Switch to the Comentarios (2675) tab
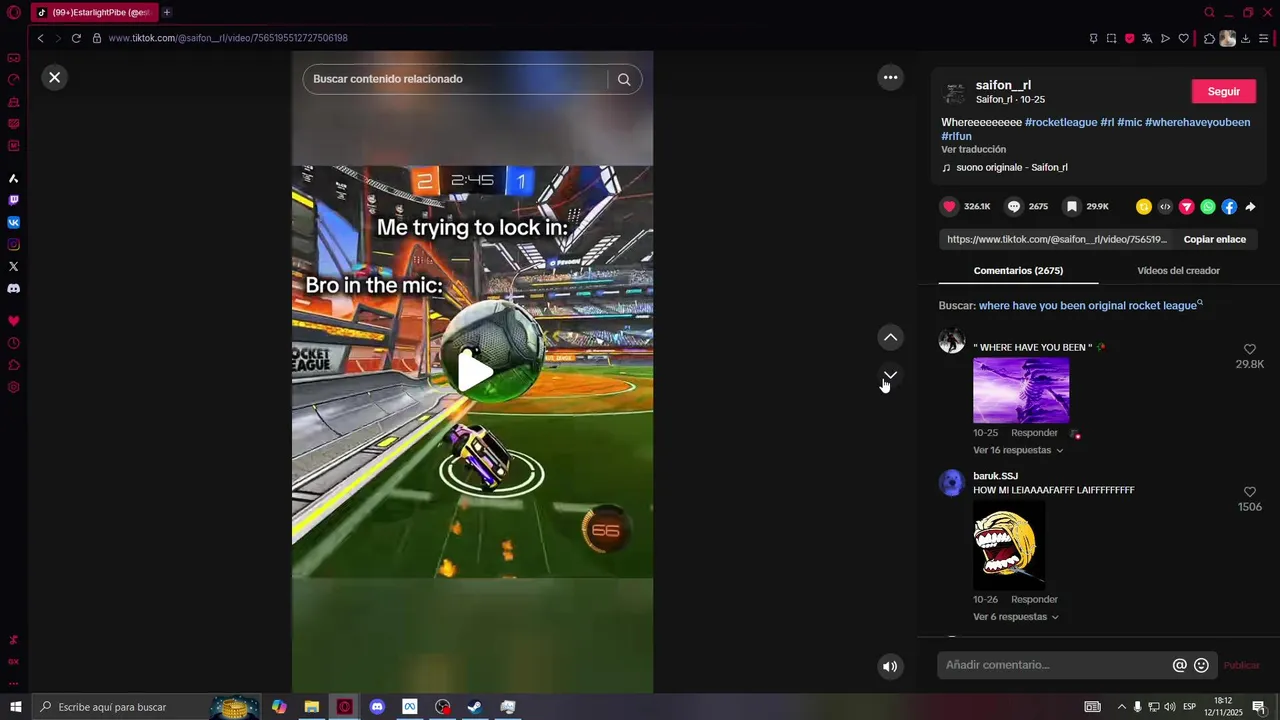This screenshot has width=1280, height=720. [1018, 271]
